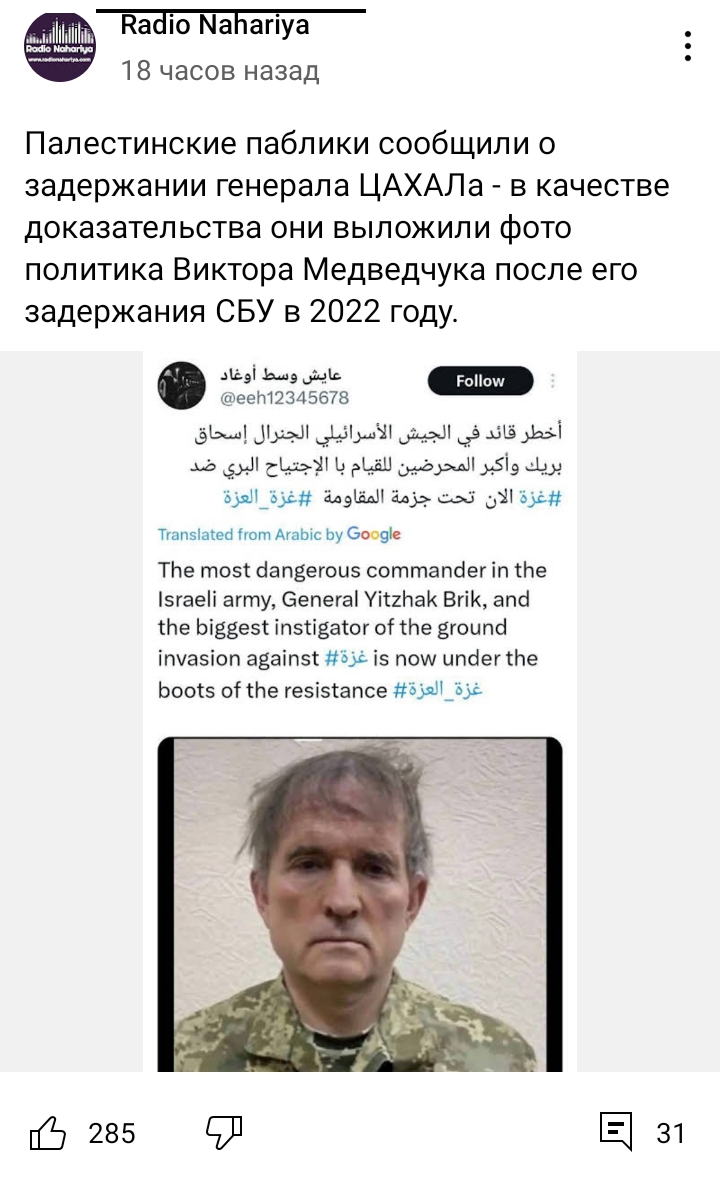Like the post with thumbs up
This screenshot has width=720, height=1177.
click(48, 1133)
